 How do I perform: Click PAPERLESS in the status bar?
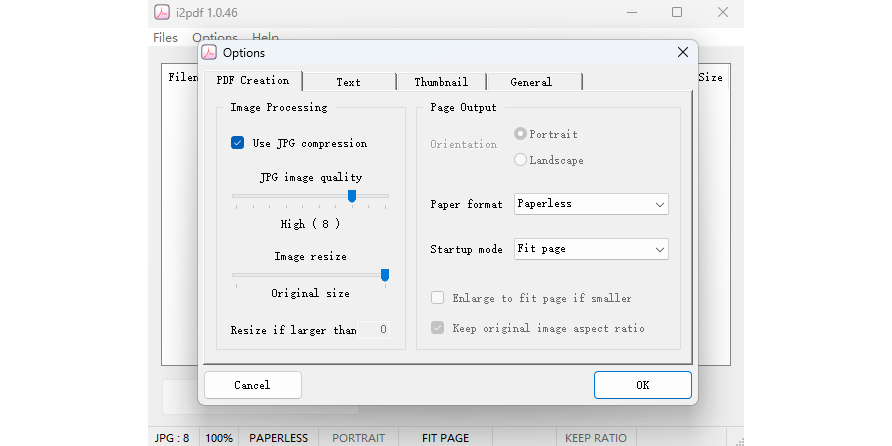click(279, 438)
